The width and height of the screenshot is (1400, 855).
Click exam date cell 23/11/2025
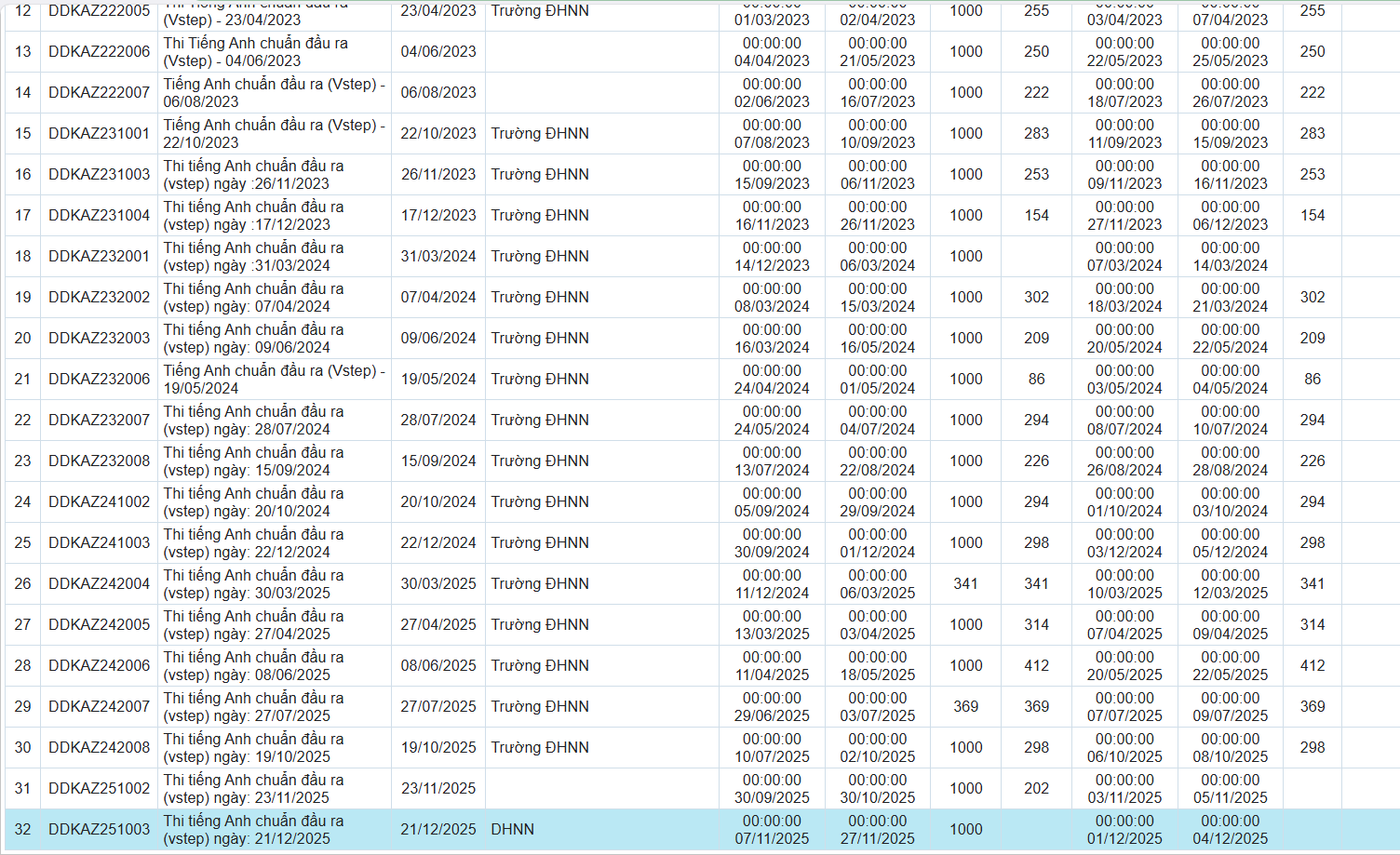click(437, 788)
